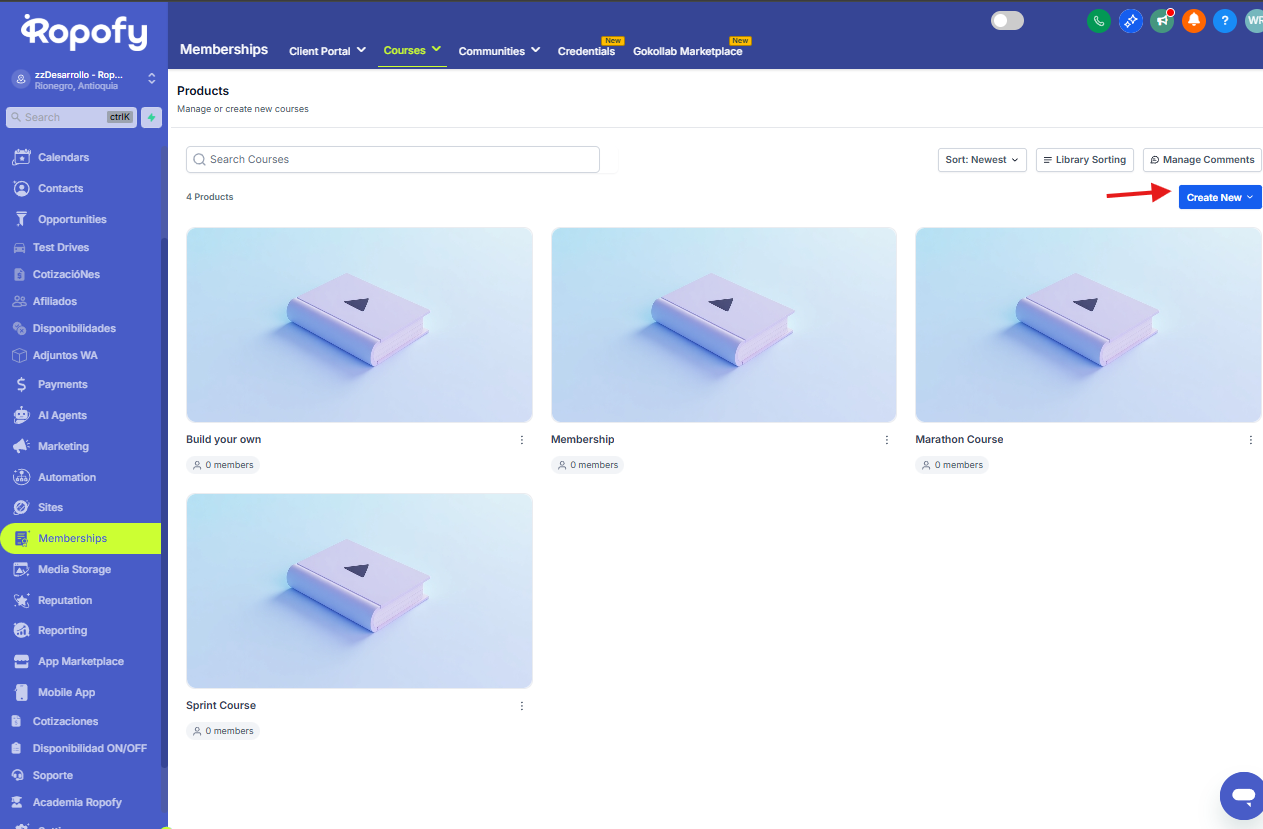Open the orange notifications bell
This screenshot has height=829, width=1263.
1193,21
